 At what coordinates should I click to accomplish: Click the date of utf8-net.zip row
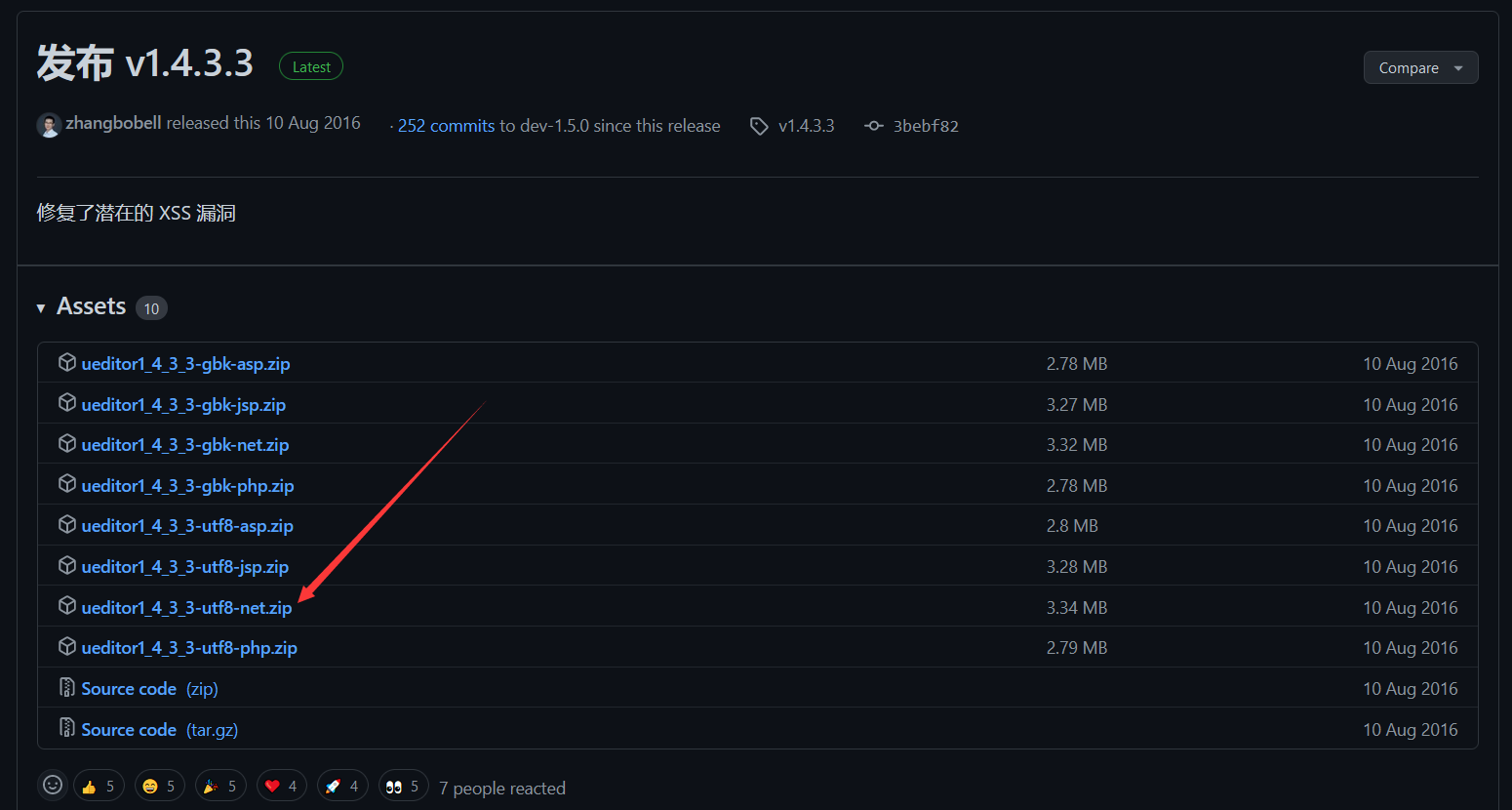1411,608
